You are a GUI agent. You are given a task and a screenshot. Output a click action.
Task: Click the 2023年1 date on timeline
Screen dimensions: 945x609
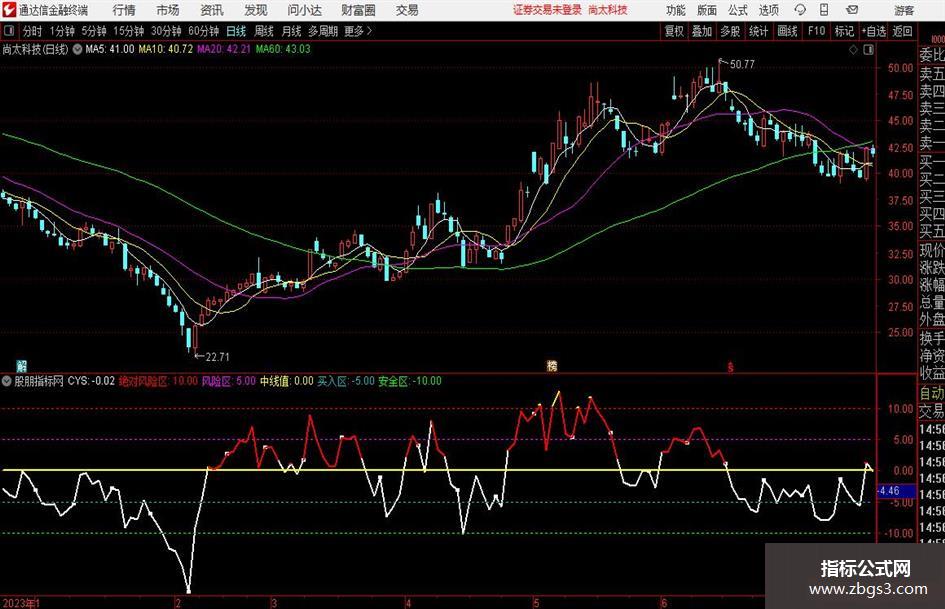tap(21, 603)
